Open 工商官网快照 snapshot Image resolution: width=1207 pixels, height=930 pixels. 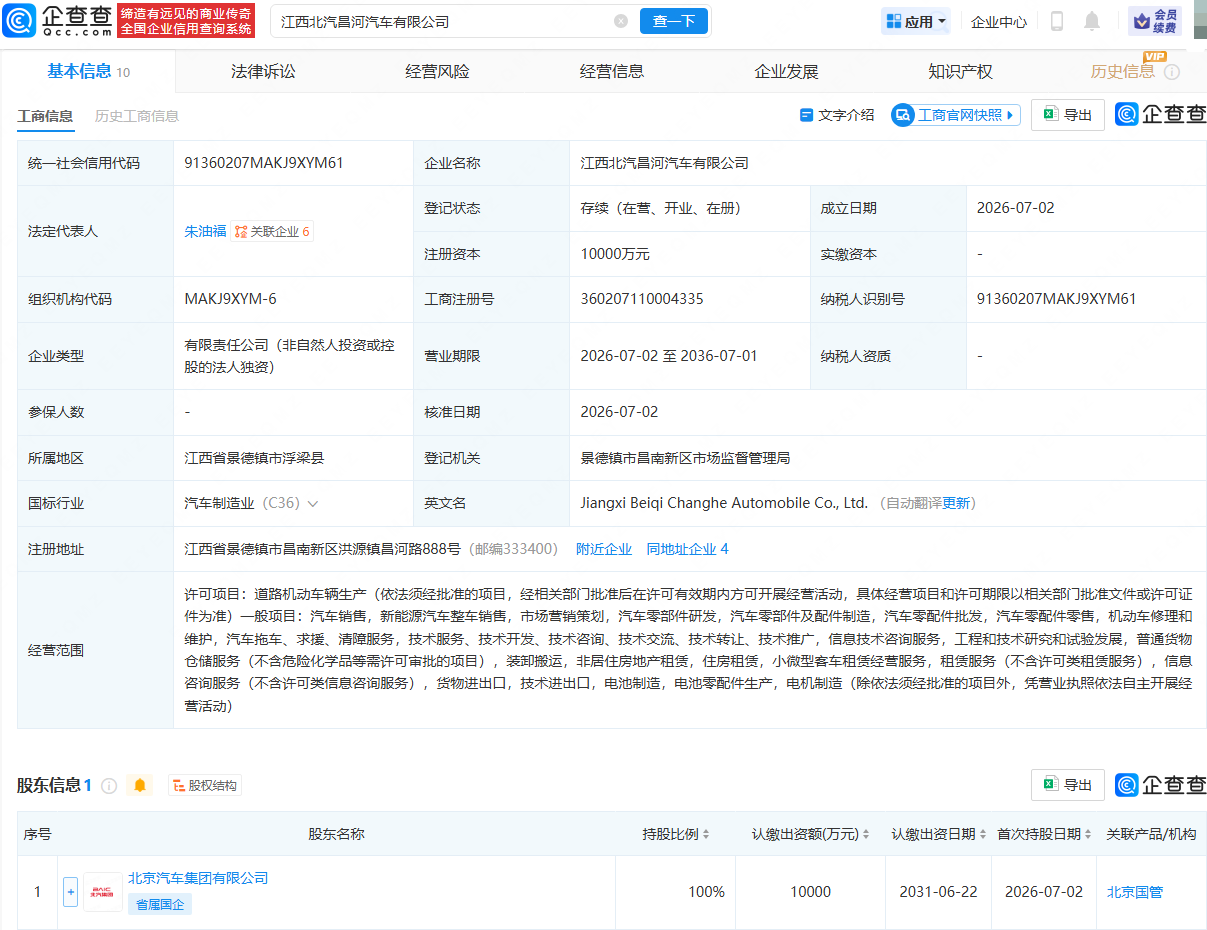(x=955, y=115)
